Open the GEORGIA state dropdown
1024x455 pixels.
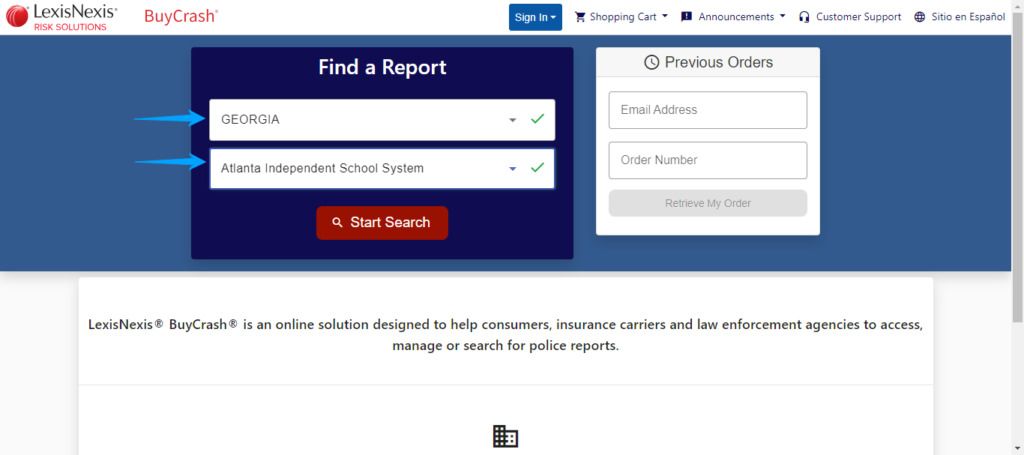point(382,119)
